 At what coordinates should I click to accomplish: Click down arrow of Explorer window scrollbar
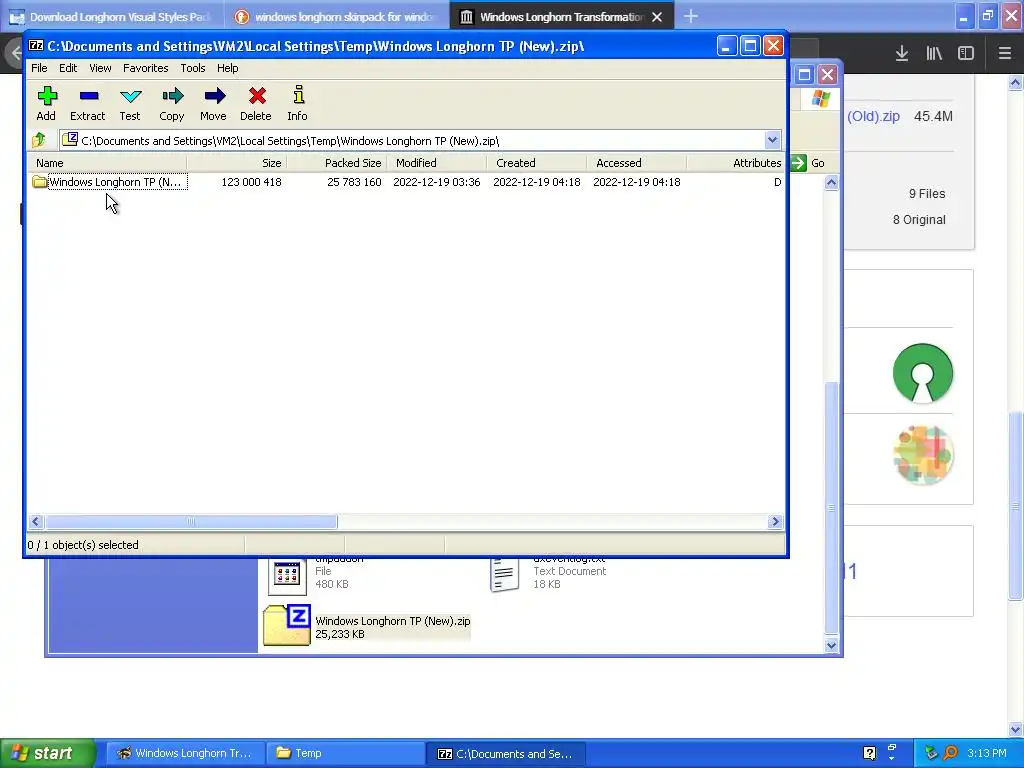[831, 645]
